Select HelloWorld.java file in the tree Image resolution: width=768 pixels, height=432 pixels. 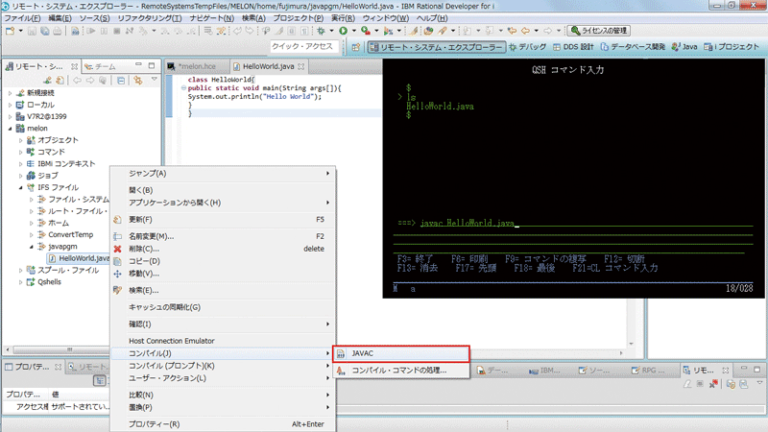click(x=82, y=258)
